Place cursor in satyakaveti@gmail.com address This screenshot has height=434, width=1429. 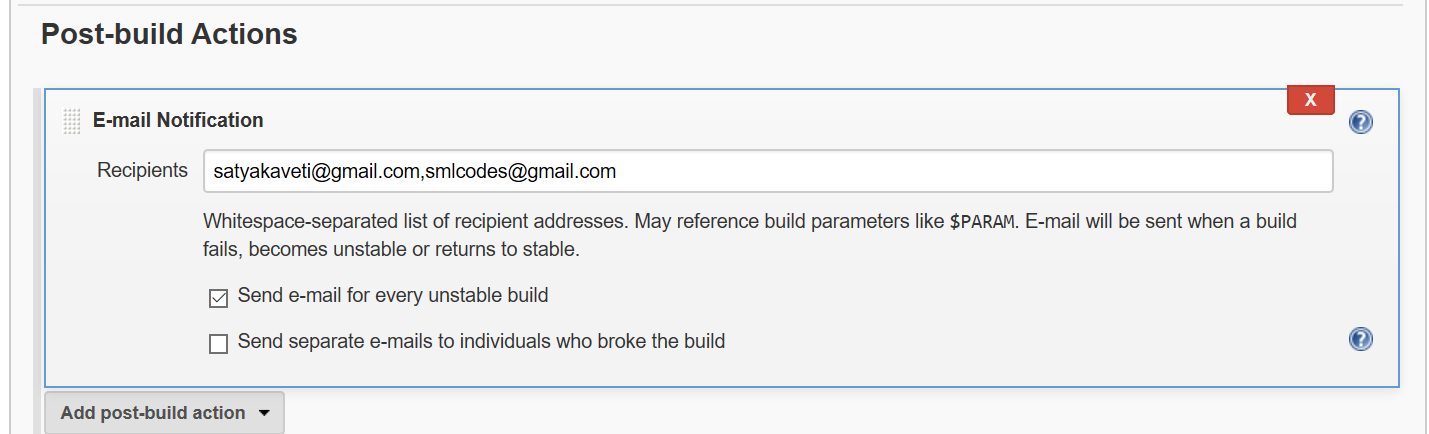pos(315,171)
